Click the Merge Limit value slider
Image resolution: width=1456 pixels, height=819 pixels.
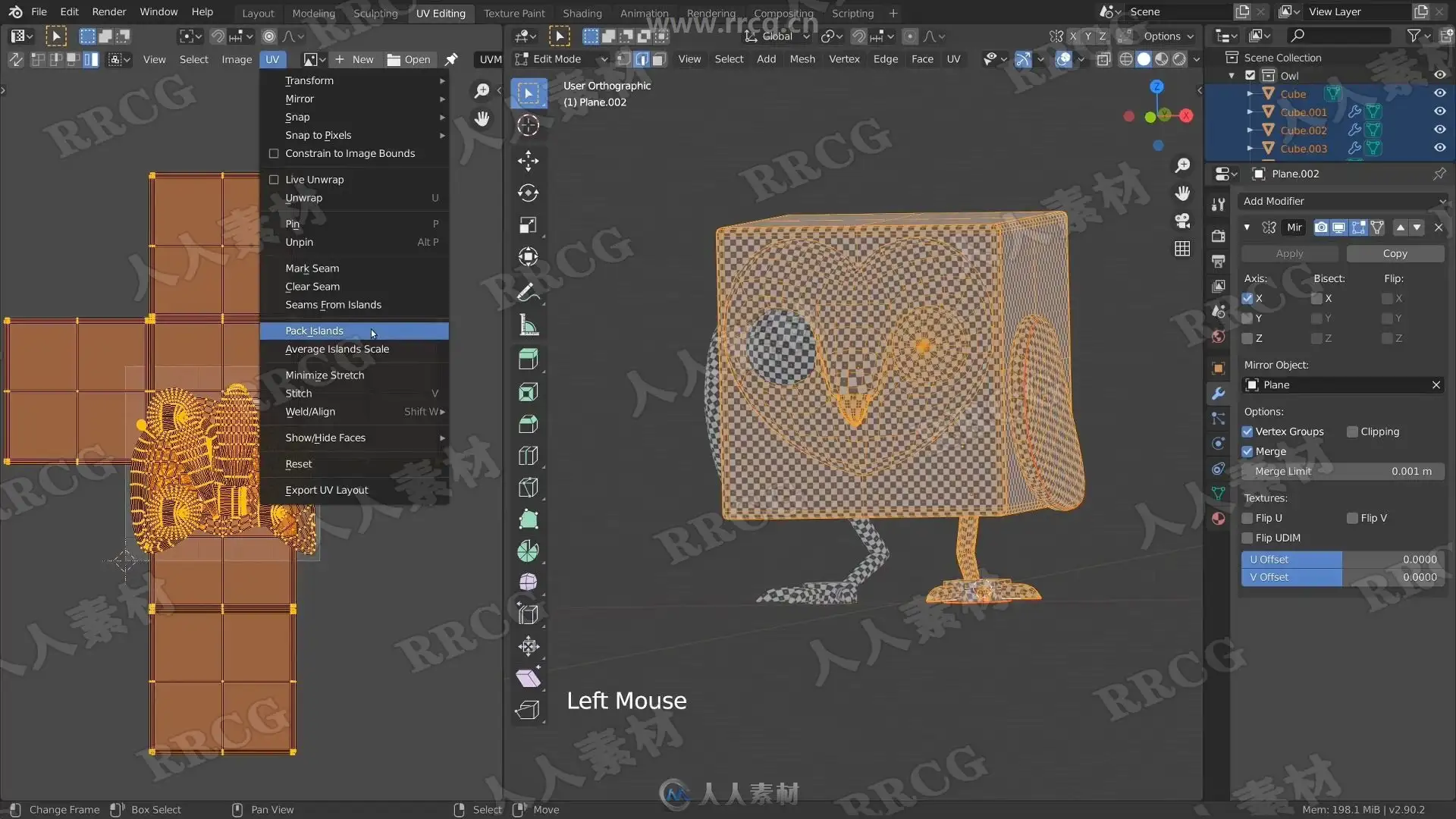[1342, 471]
